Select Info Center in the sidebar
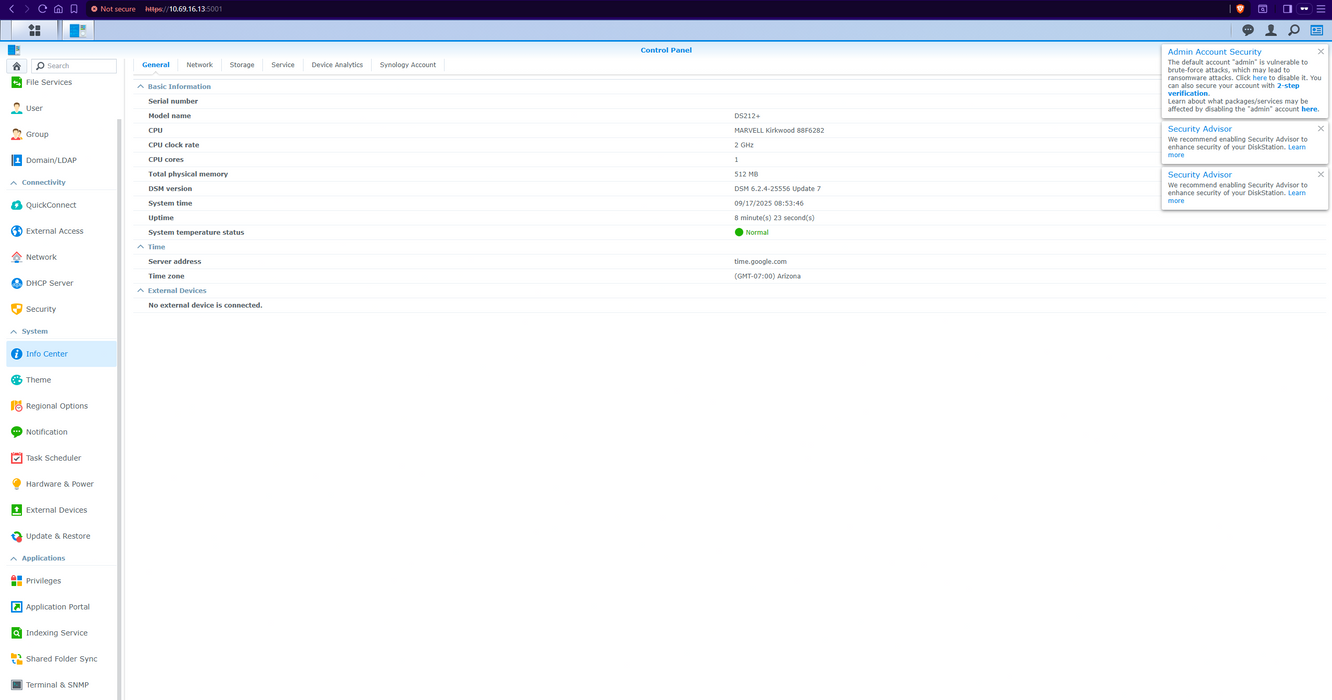1332x700 pixels. pyautogui.click(x=61, y=354)
